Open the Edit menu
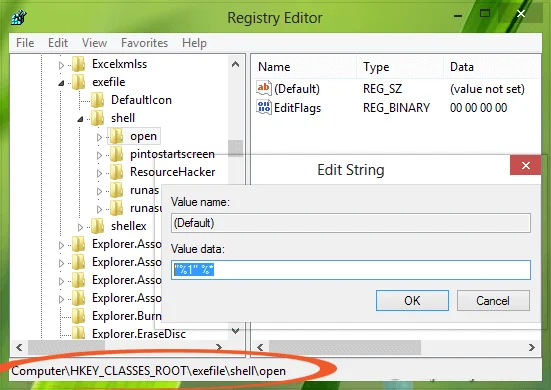Image resolution: width=551 pixels, height=390 pixels. click(58, 43)
